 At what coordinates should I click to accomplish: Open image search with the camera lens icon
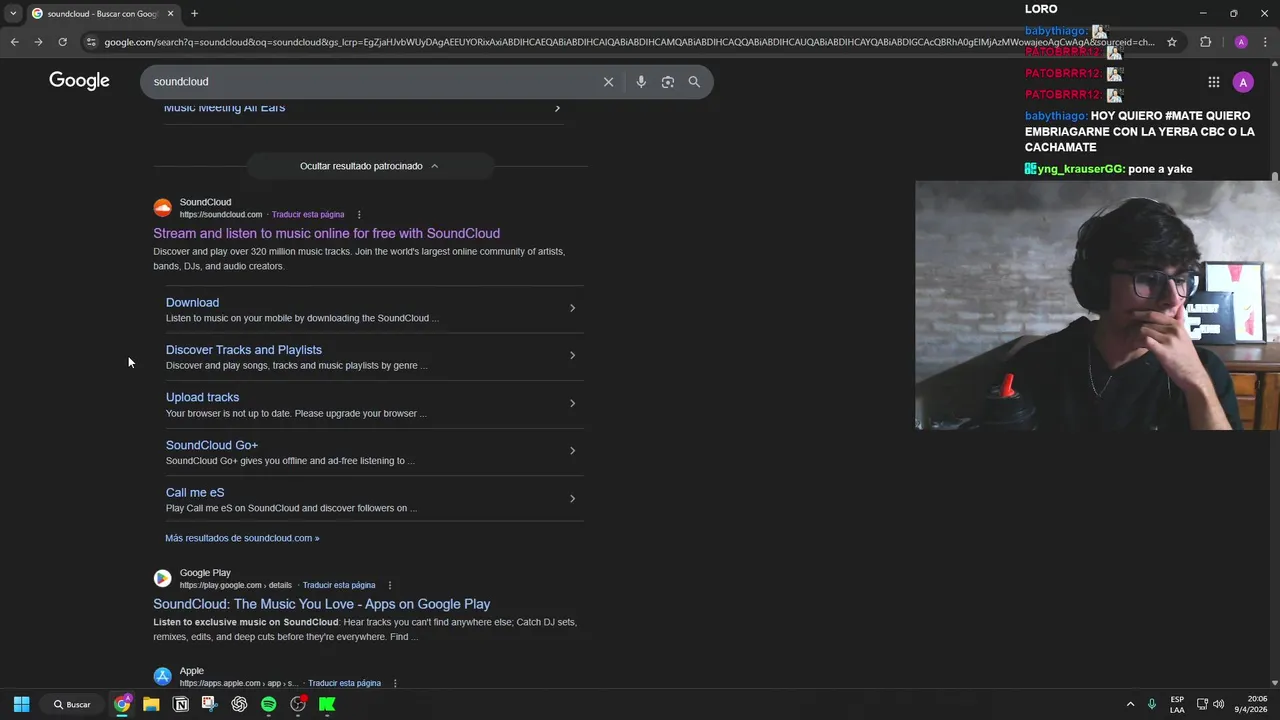click(x=668, y=82)
